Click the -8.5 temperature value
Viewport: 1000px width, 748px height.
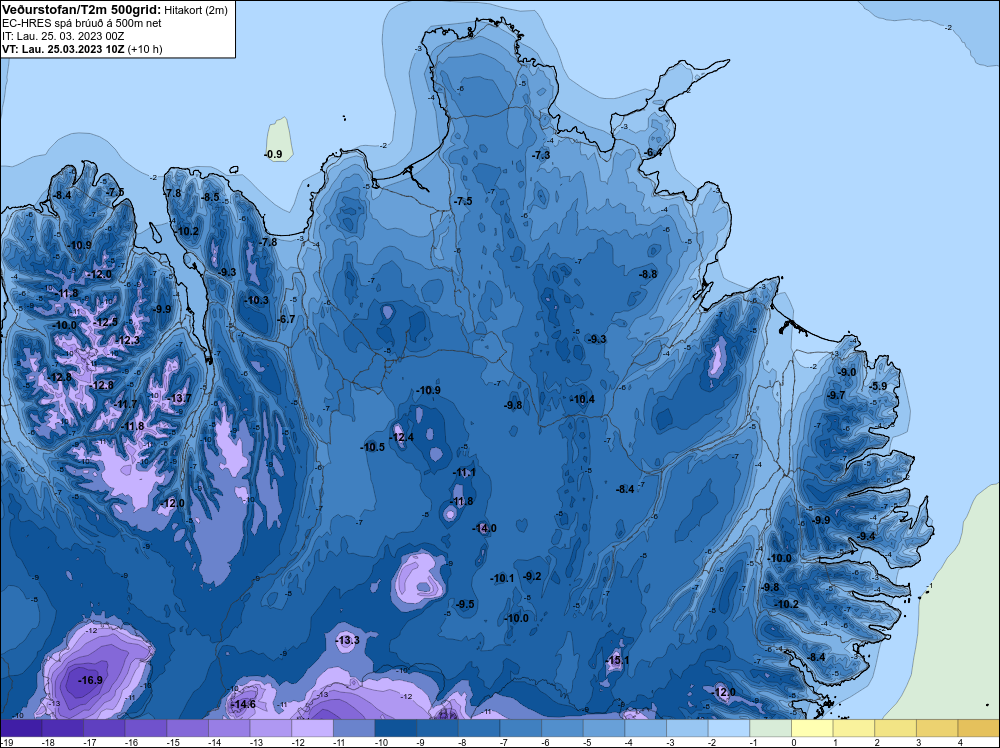(x=210, y=197)
